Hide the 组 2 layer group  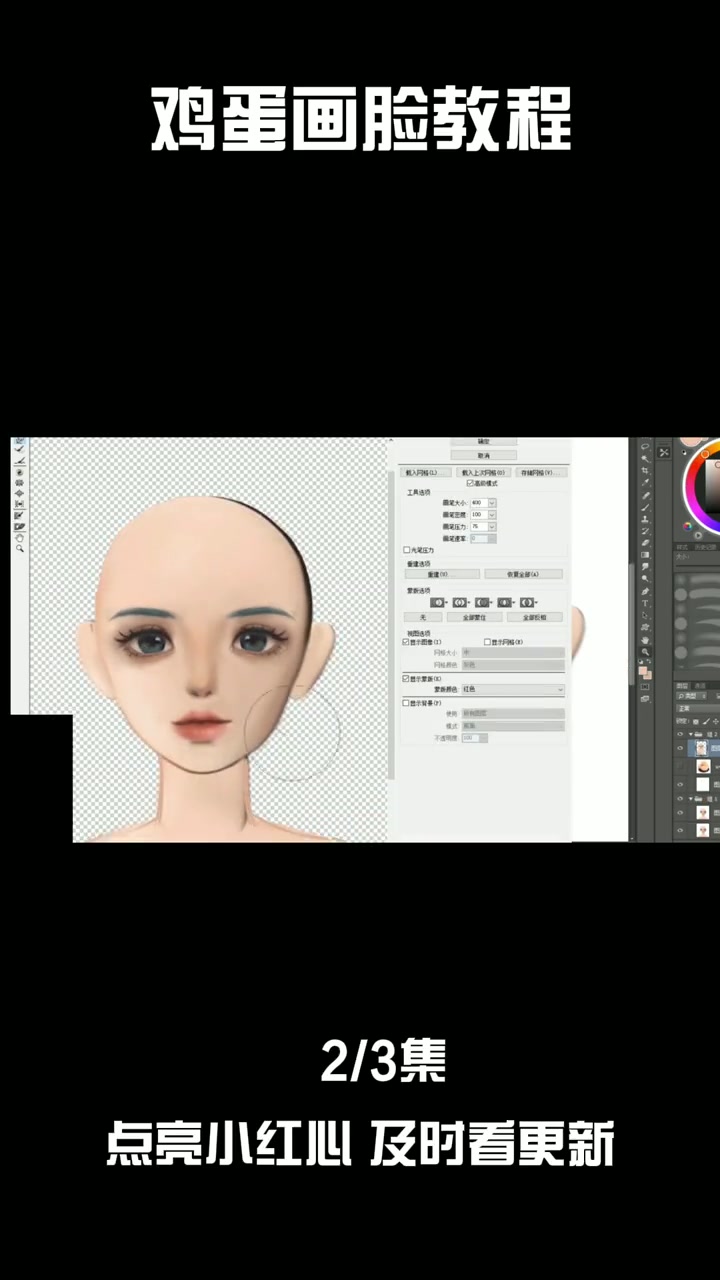pos(680,734)
